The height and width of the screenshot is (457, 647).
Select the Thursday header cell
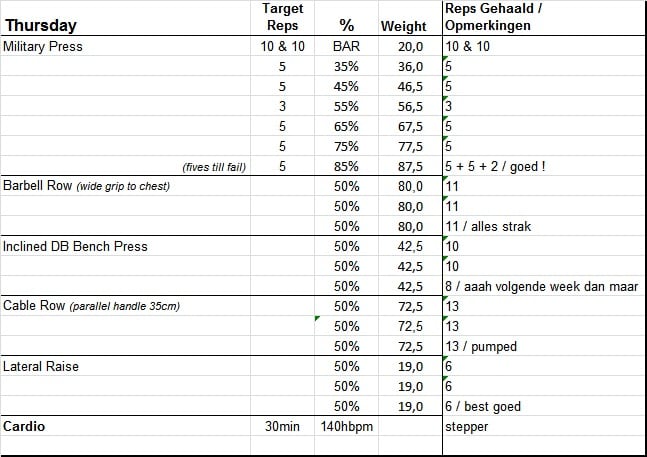coord(40,26)
